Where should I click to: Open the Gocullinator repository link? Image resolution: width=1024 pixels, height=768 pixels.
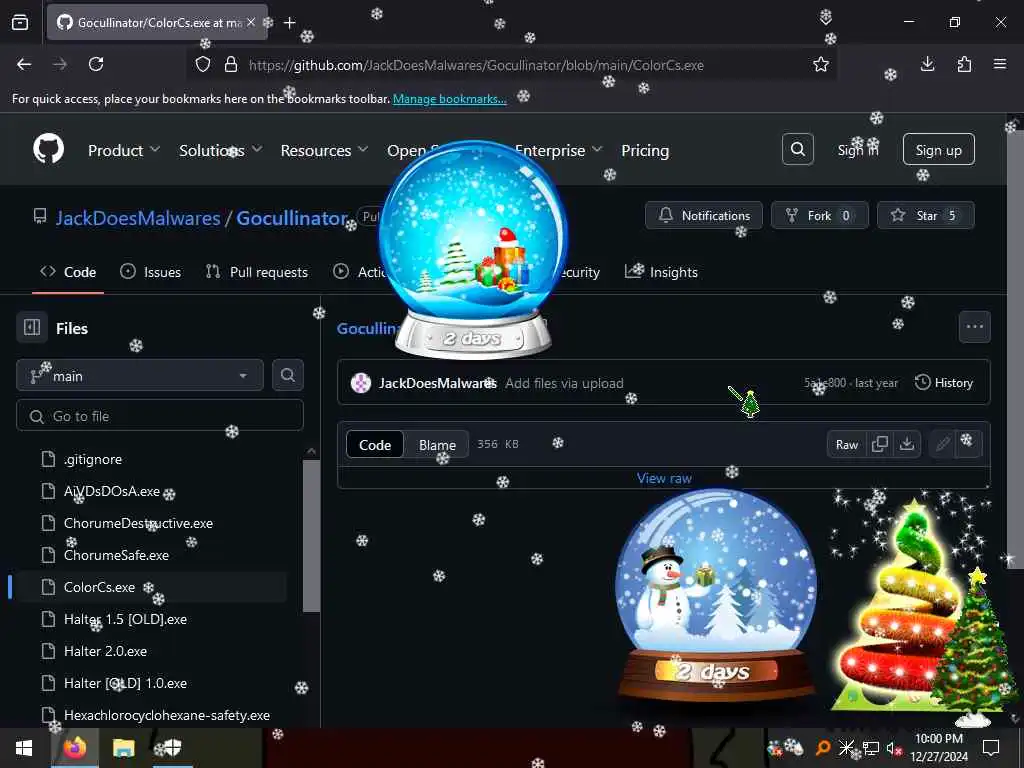coord(292,217)
